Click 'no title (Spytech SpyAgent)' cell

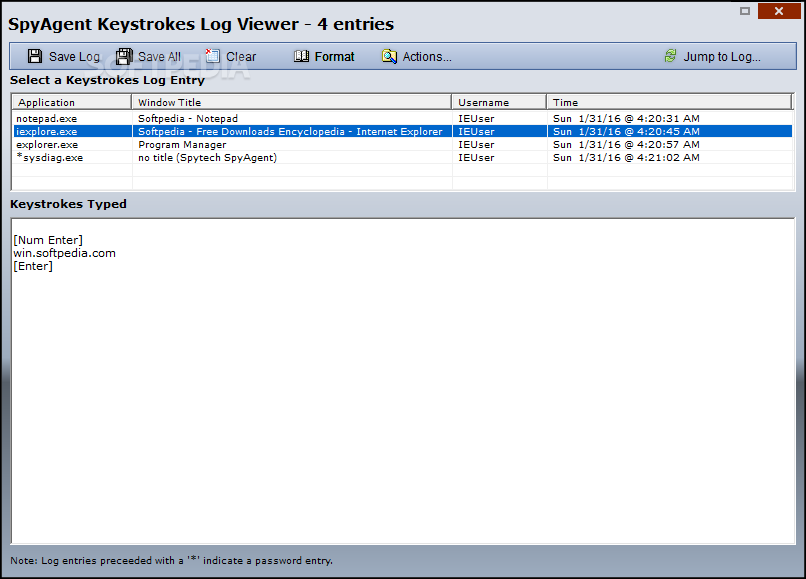point(207,157)
